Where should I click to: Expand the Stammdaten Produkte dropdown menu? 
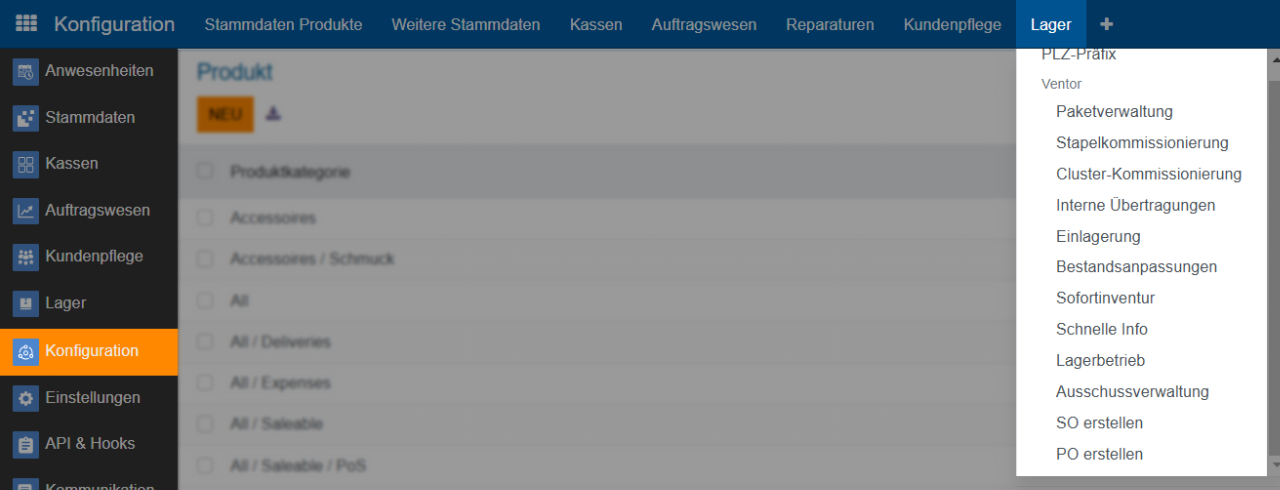click(x=283, y=24)
